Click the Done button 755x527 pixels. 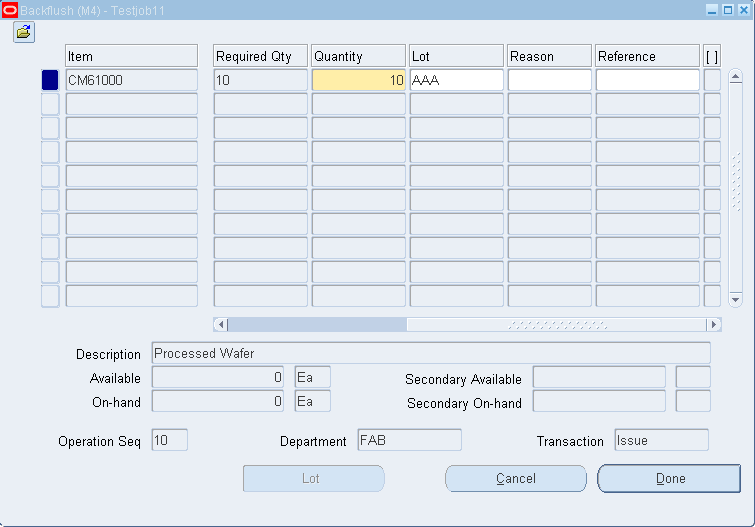(x=669, y=478)
